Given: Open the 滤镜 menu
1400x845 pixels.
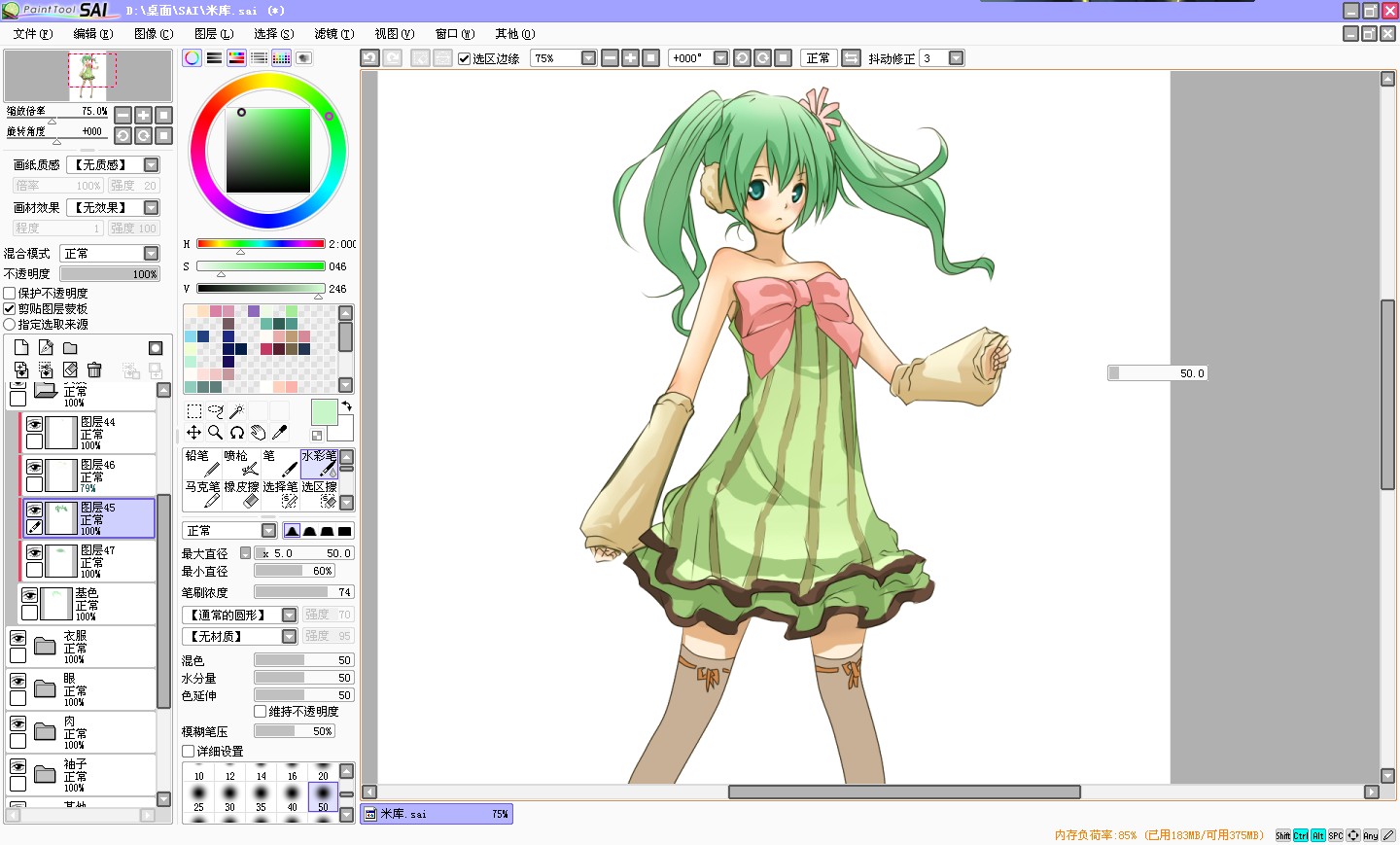Looking at the screenshot, I should click(x=333, y=34).
